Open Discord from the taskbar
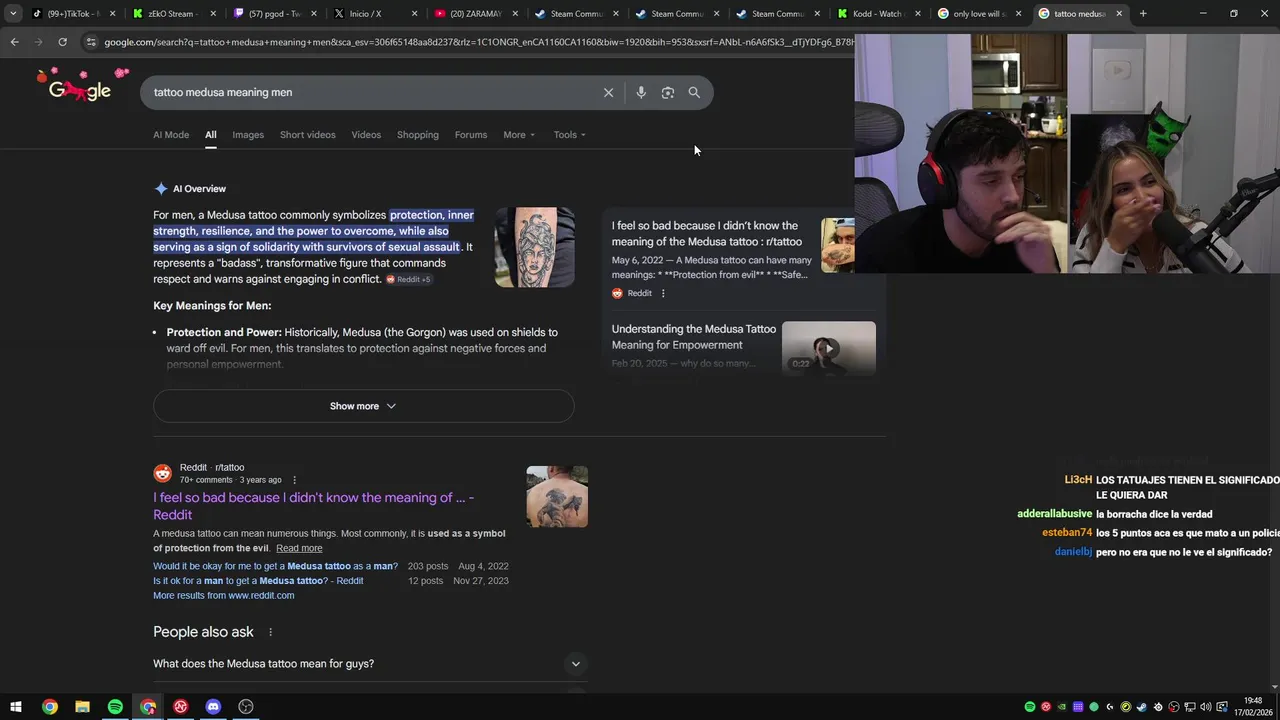 [213, 707]
